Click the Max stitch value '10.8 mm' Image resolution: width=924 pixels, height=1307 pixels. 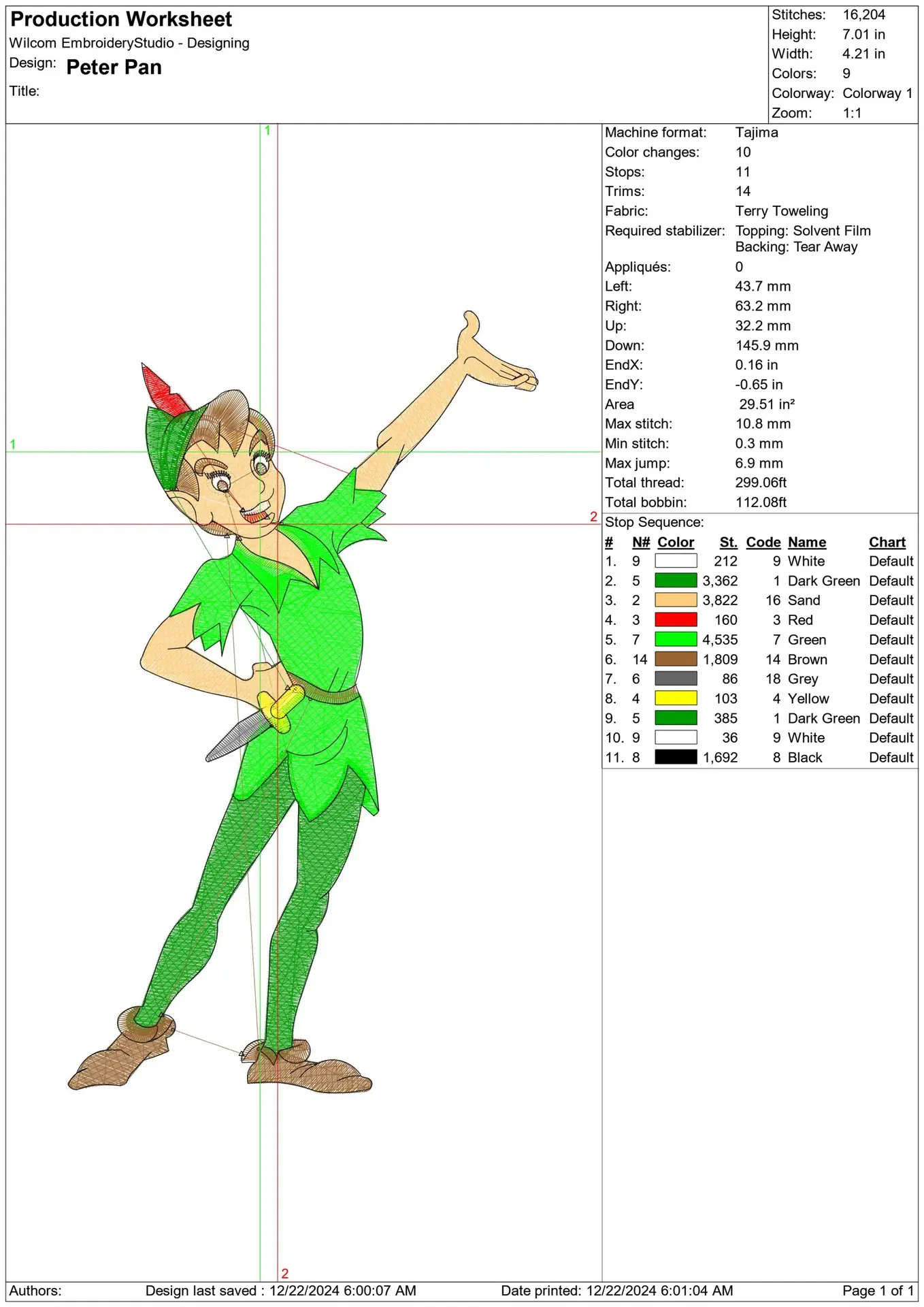(763, 423)
